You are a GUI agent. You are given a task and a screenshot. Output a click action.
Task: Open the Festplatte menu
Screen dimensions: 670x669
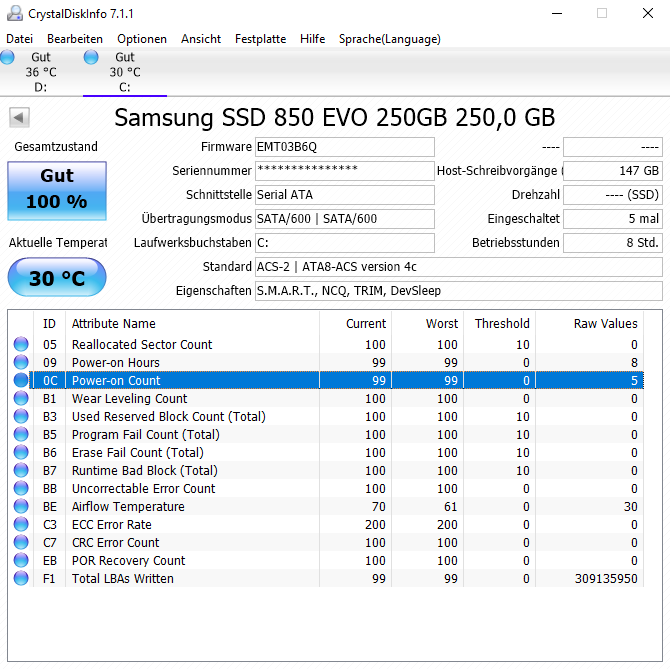point(260,39)
